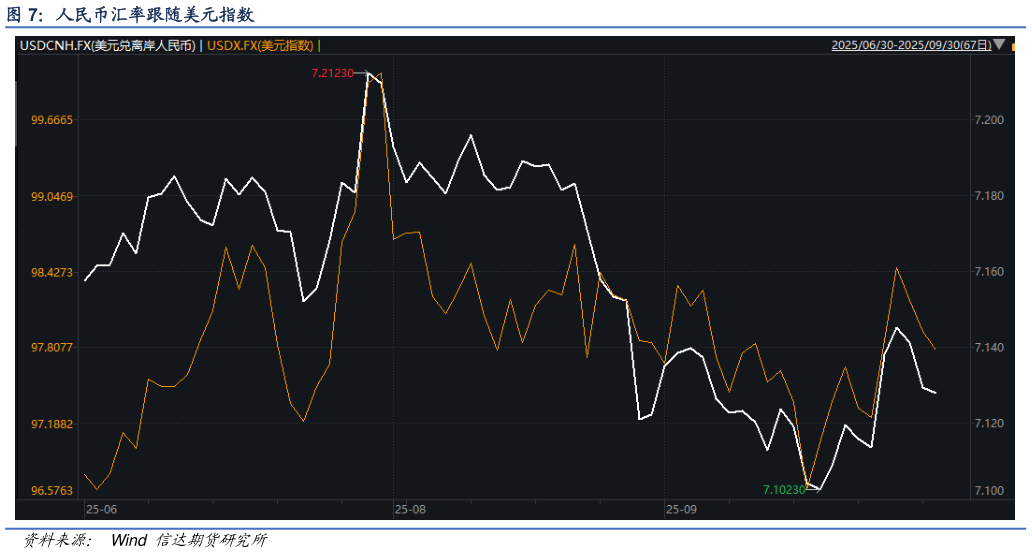Click the chart title 图 7 人民币汇率跟随美元指数
The image size is (1032, 553).
point(130,13)
